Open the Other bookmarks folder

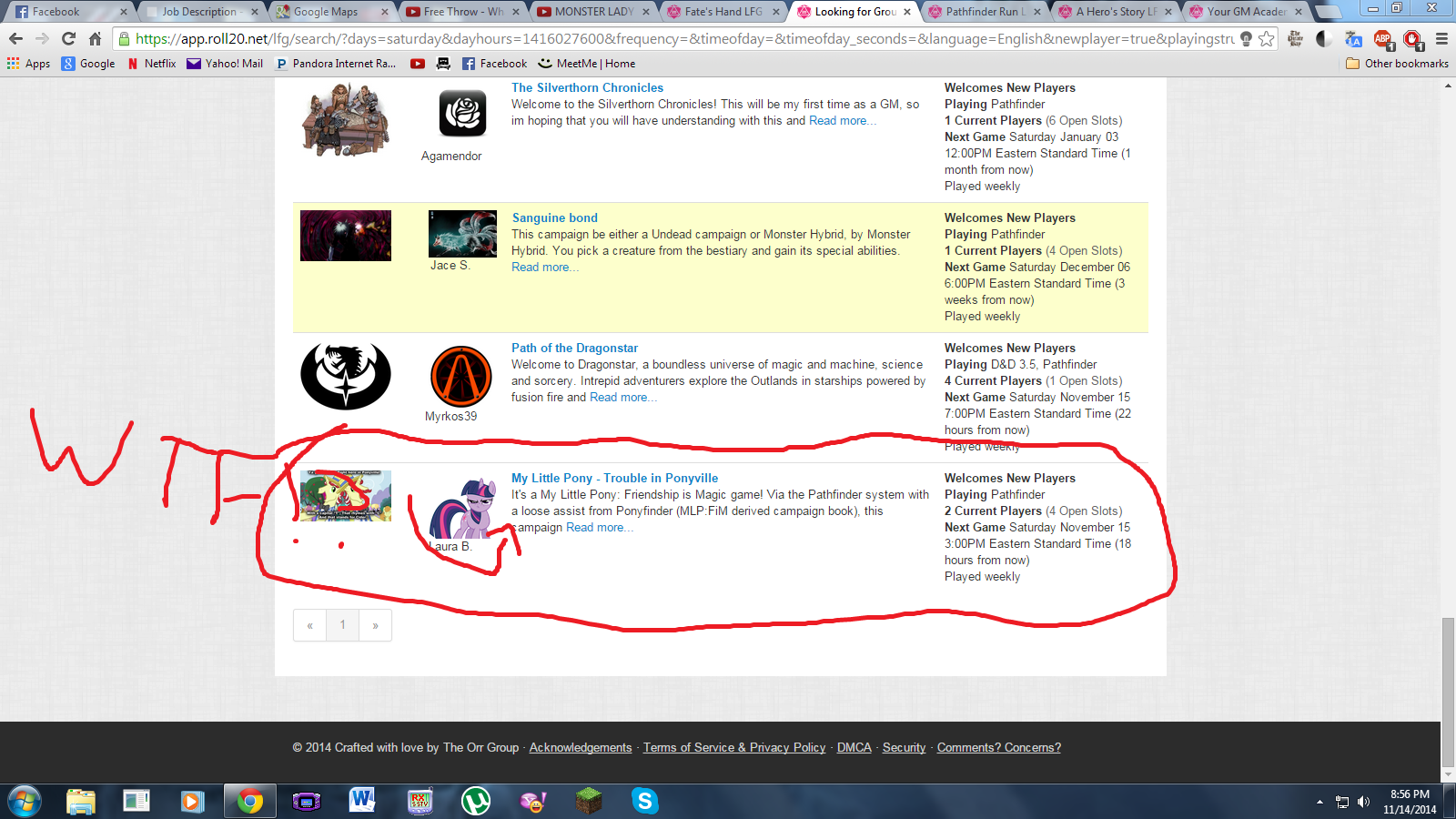(1397, 64)
